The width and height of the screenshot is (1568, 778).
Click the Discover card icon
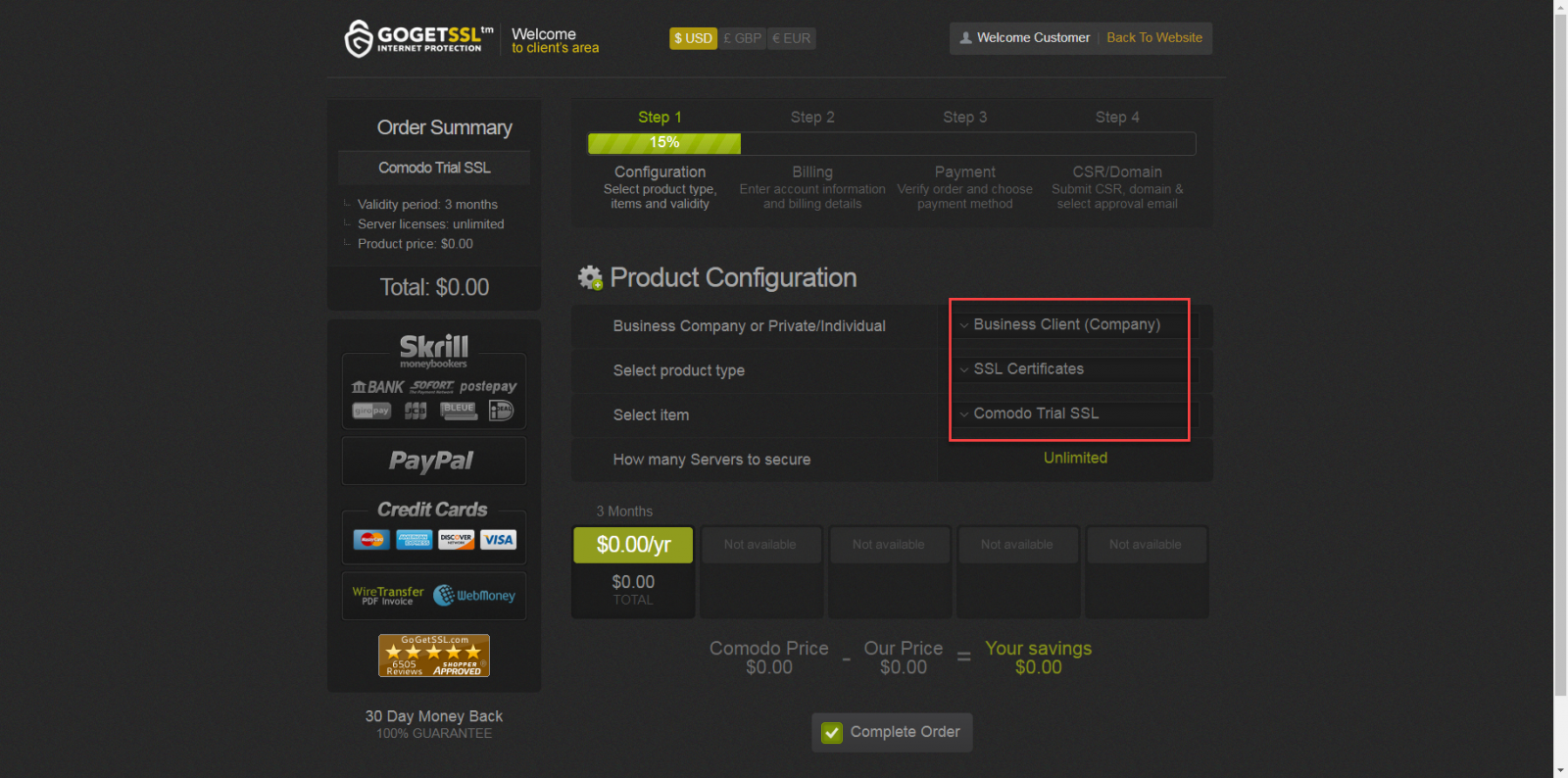[x=456, y=540]
